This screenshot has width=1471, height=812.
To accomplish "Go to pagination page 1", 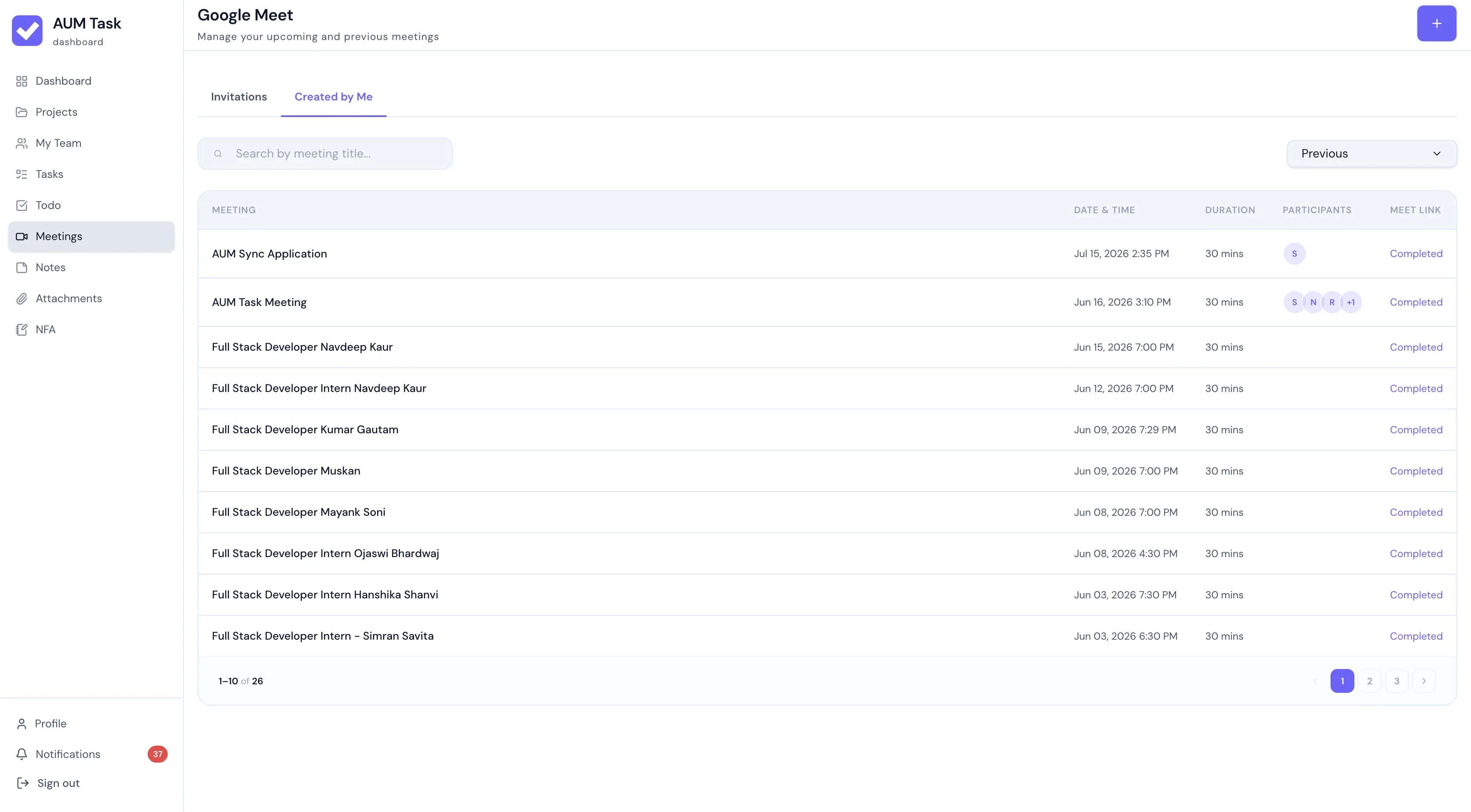I will (1342, 680).
